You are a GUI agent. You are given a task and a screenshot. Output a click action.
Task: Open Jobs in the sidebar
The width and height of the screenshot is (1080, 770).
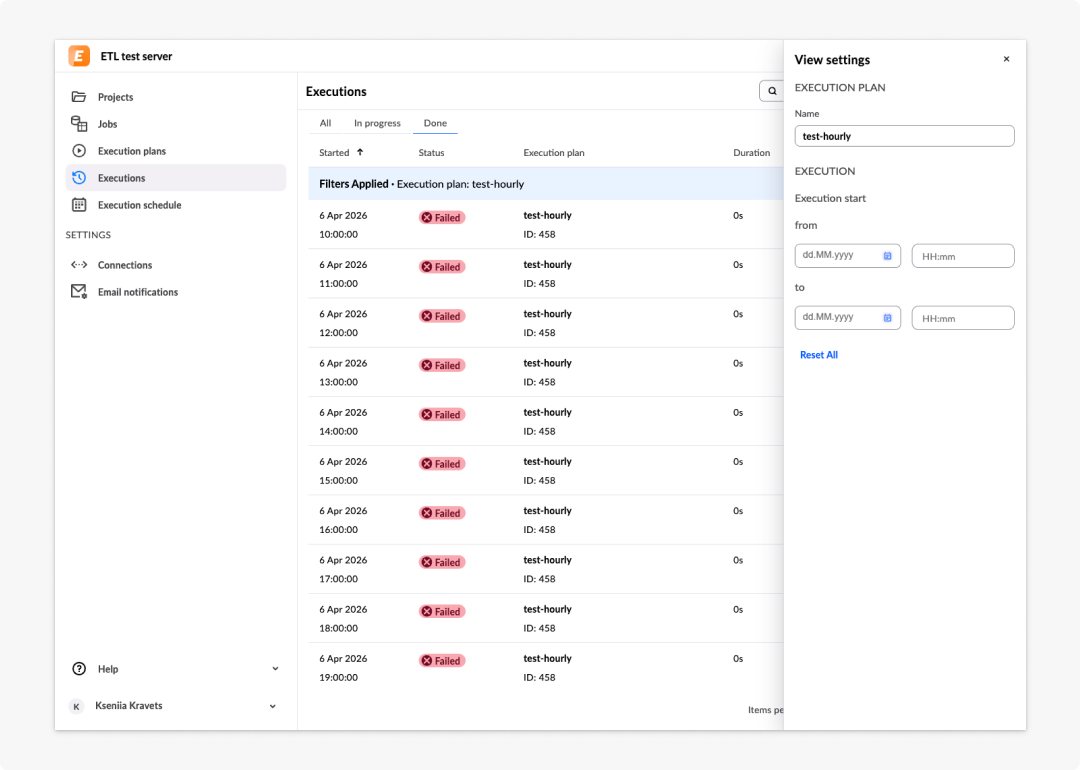coord(176,123)
